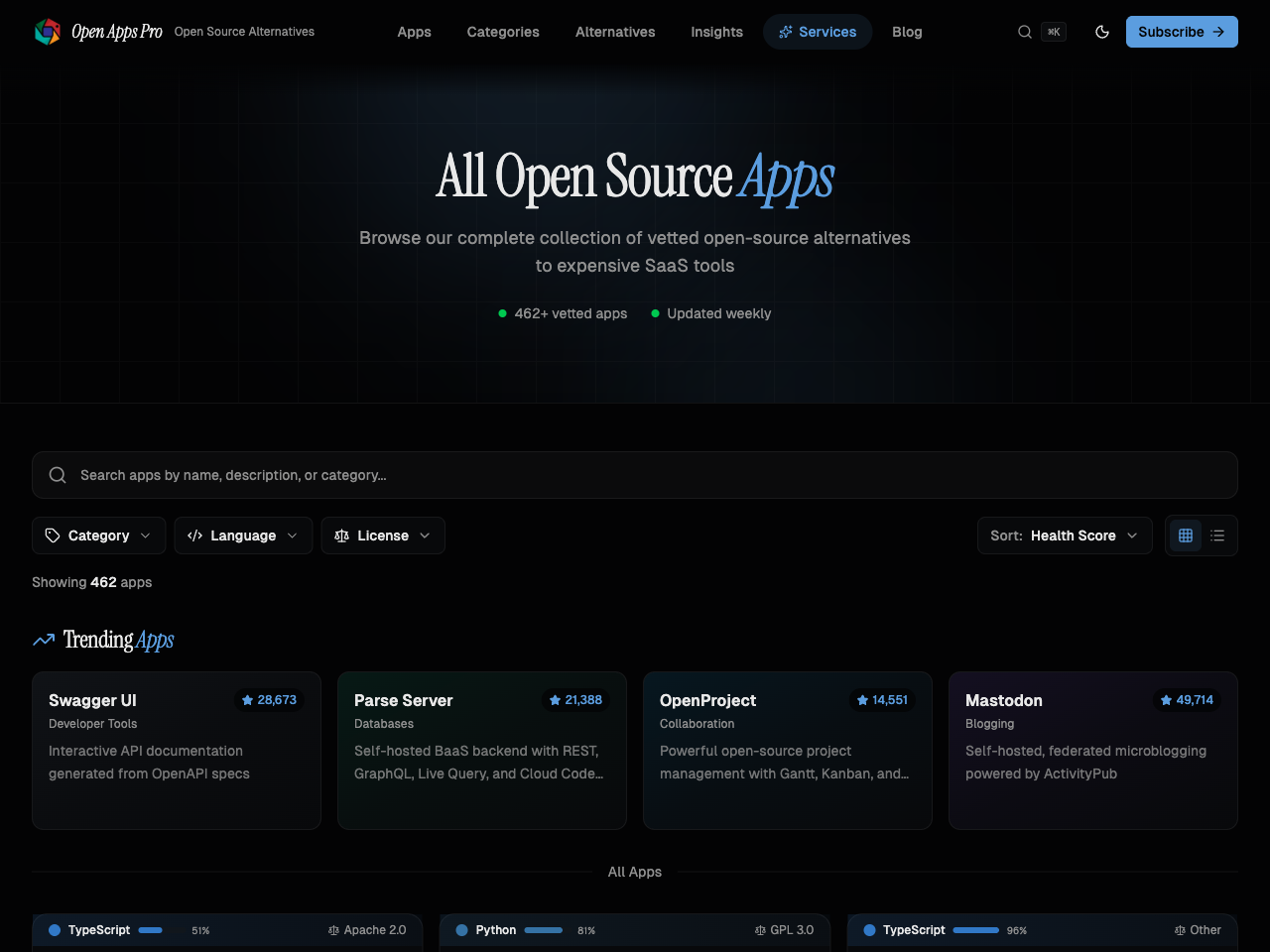Click the code brackets icon on the Language filter

point(195,535)
